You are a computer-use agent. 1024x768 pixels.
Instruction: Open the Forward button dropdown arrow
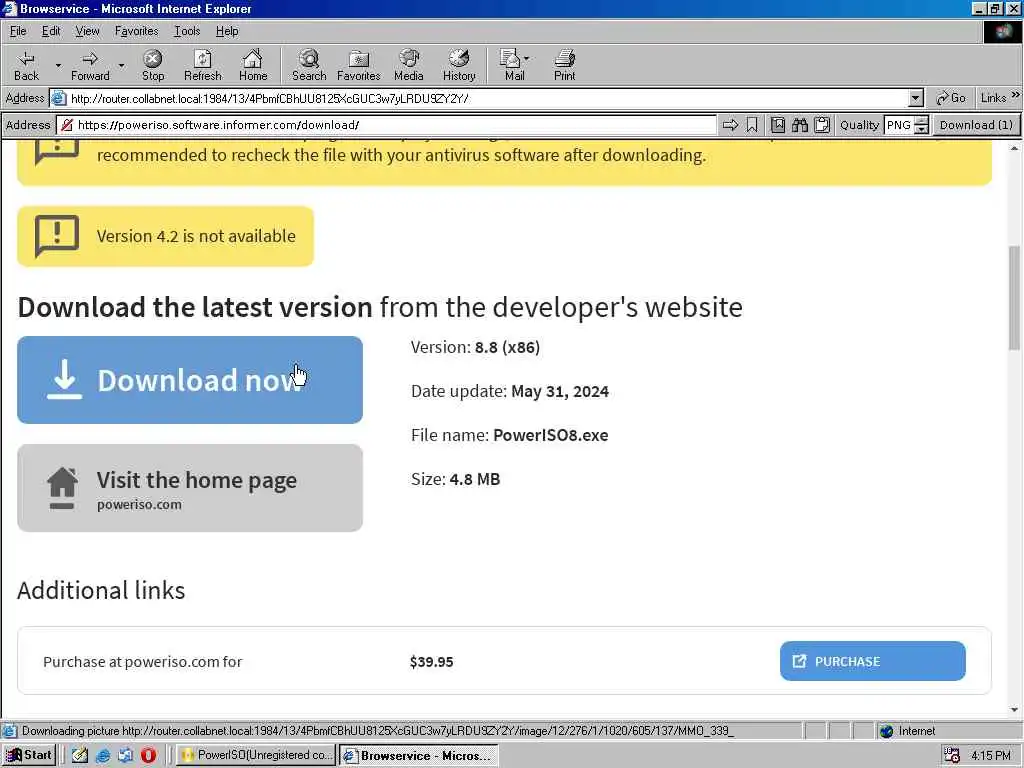coord(121,65)
